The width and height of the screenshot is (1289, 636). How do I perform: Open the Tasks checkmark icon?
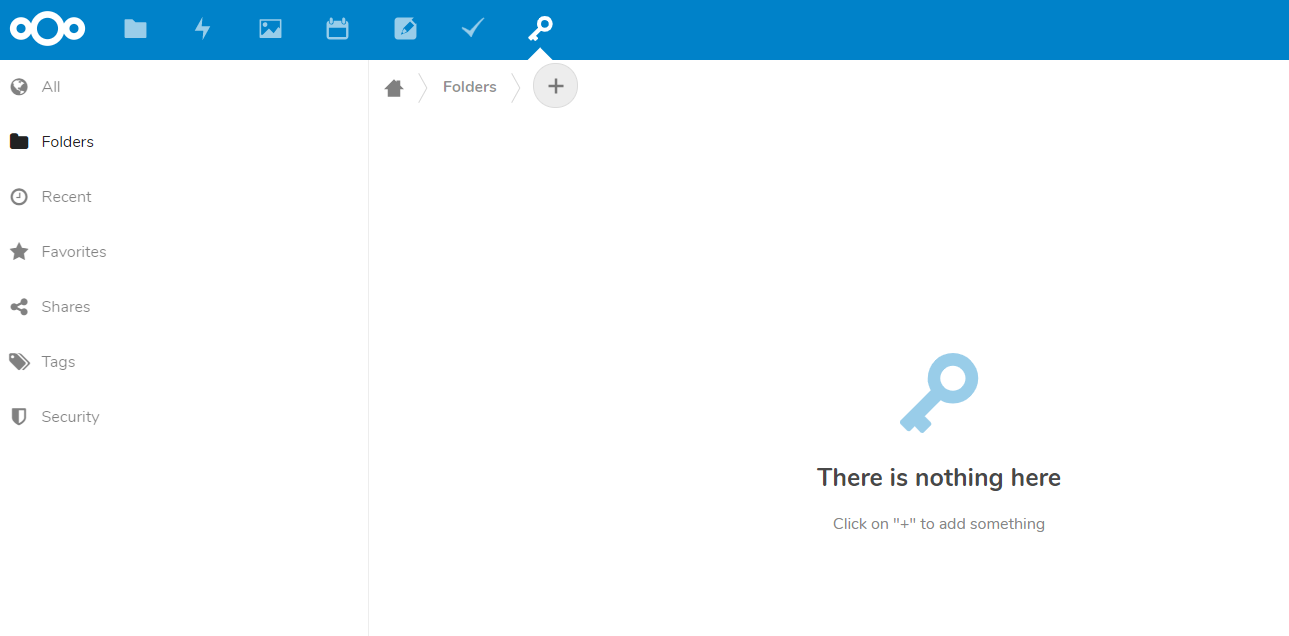473,29
